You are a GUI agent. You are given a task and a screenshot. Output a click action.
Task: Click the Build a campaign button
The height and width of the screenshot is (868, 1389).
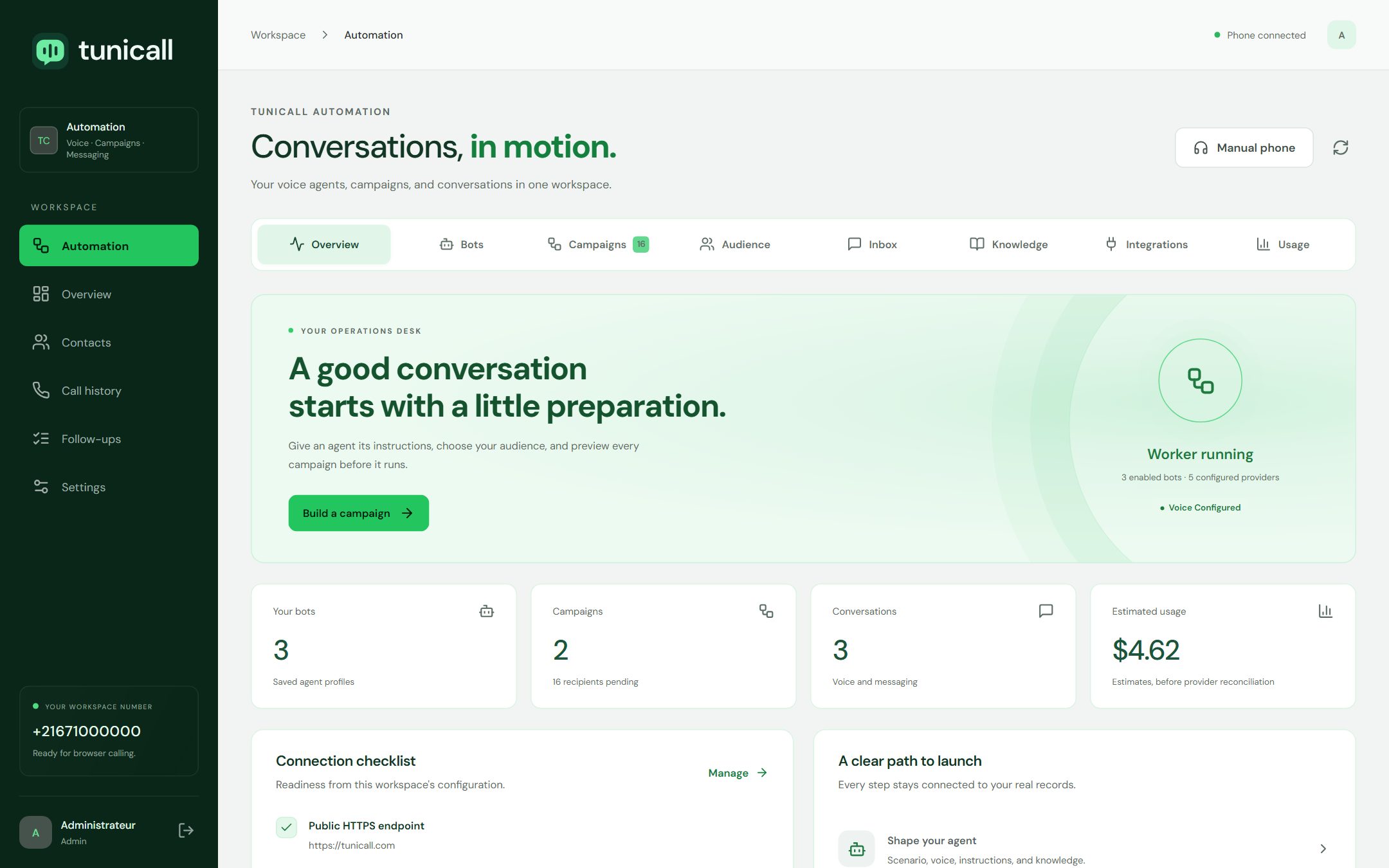[x=358, y=513]
